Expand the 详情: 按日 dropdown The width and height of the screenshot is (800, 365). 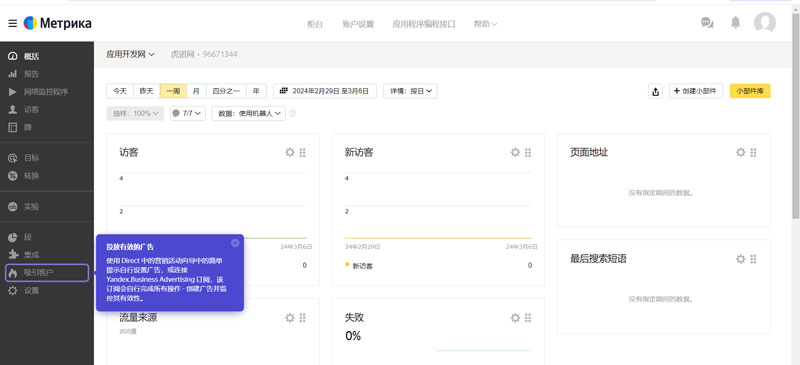point(410,91)
